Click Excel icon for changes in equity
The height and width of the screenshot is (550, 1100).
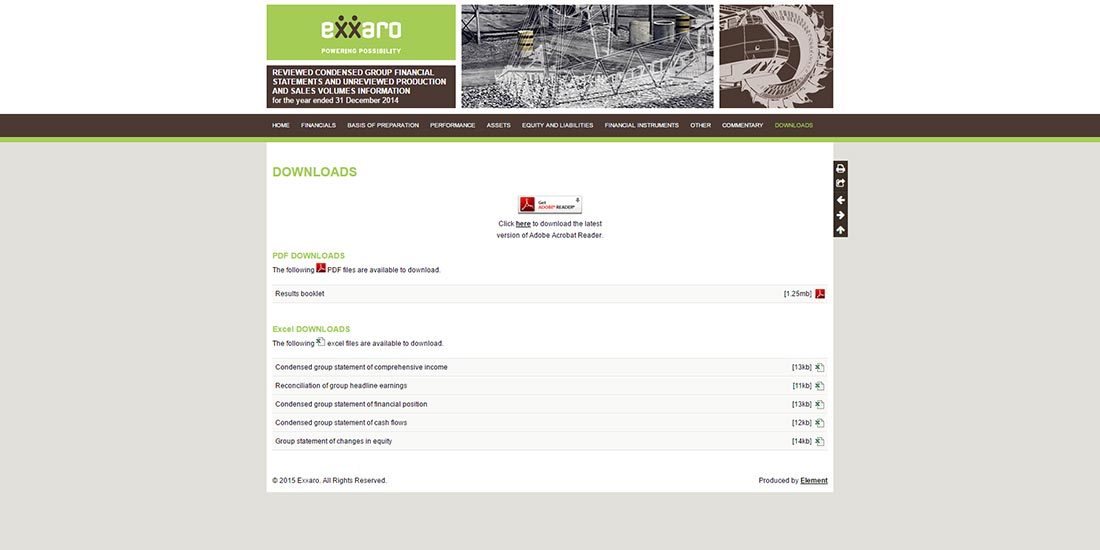click(x=819, y=441)
